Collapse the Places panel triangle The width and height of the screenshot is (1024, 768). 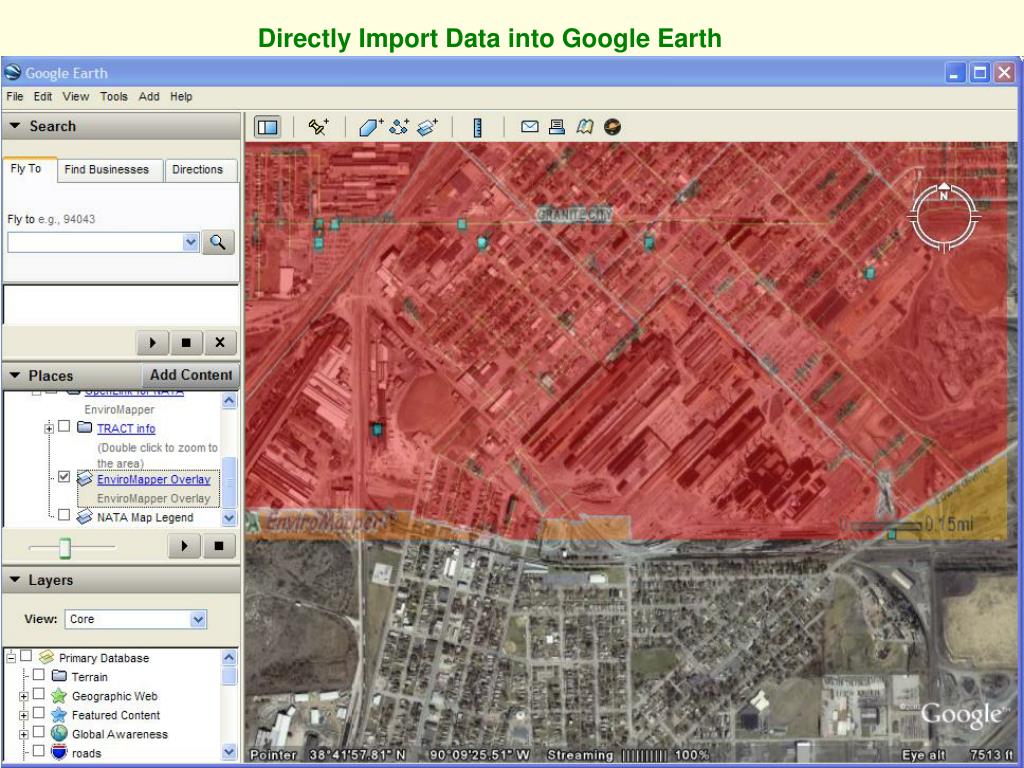click(15, 376)
